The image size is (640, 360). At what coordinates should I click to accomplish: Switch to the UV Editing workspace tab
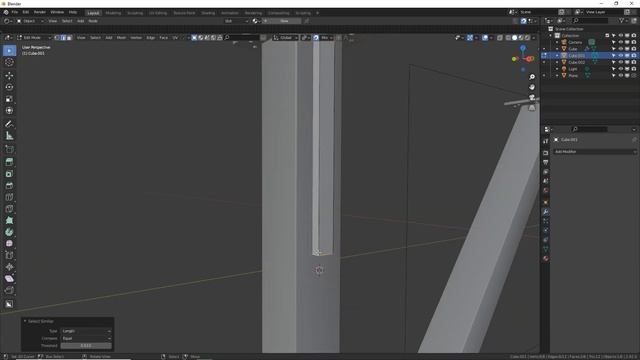pos(158,13)
